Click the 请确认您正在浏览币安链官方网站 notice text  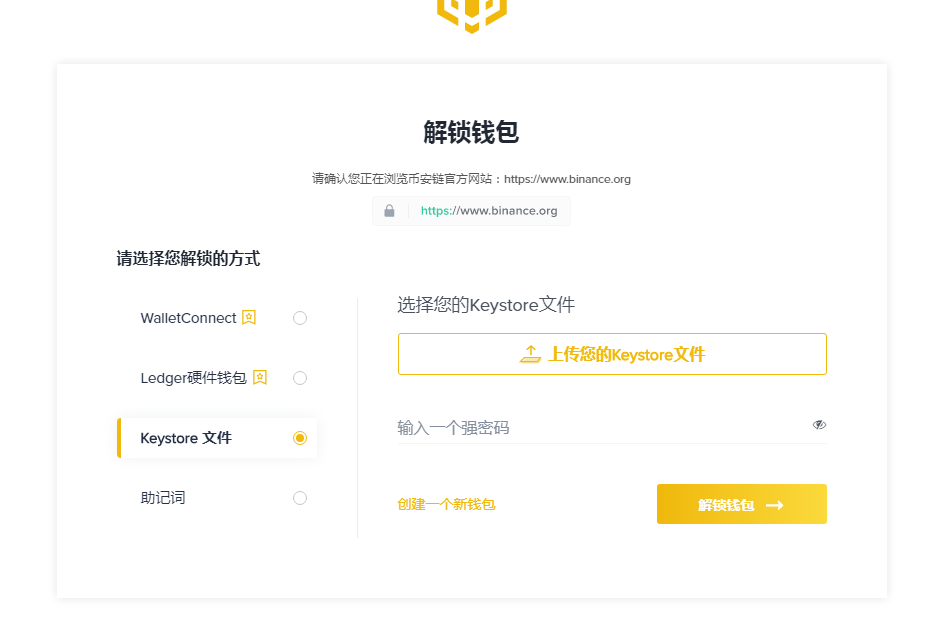pos(471,179)
